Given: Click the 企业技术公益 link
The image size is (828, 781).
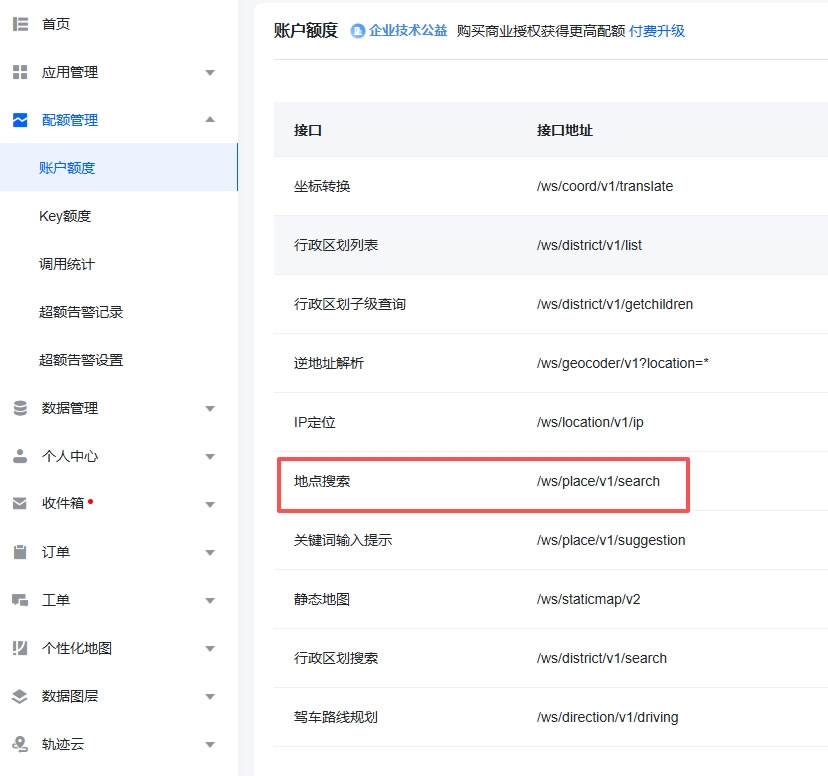Looking at the screenshot, I should pyautogui.click(x=408, y=31).
